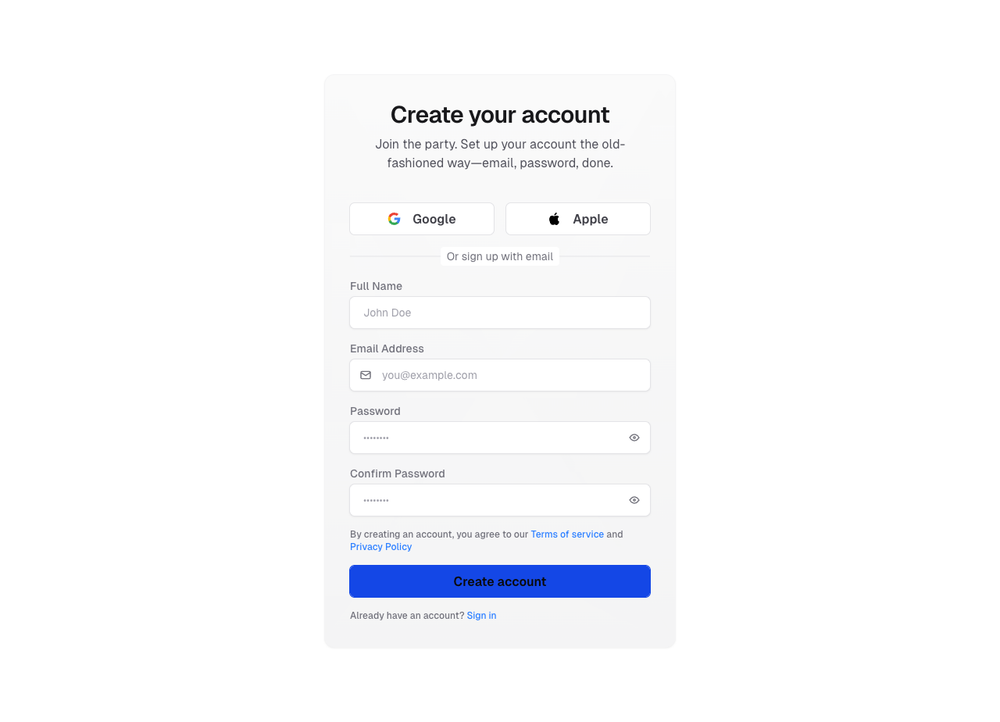This screenshot has width=1000, height=722.
Task: Click the Create your account heading
Action: point(500,115)
